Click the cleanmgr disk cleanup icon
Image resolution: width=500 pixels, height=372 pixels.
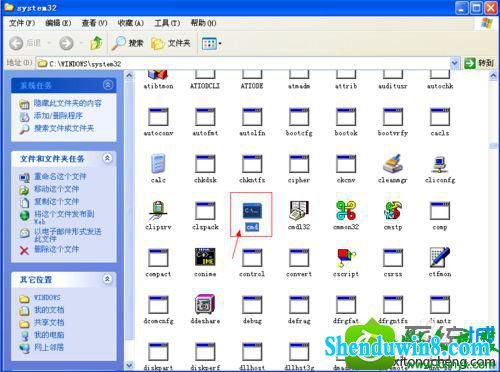(393, 163)
